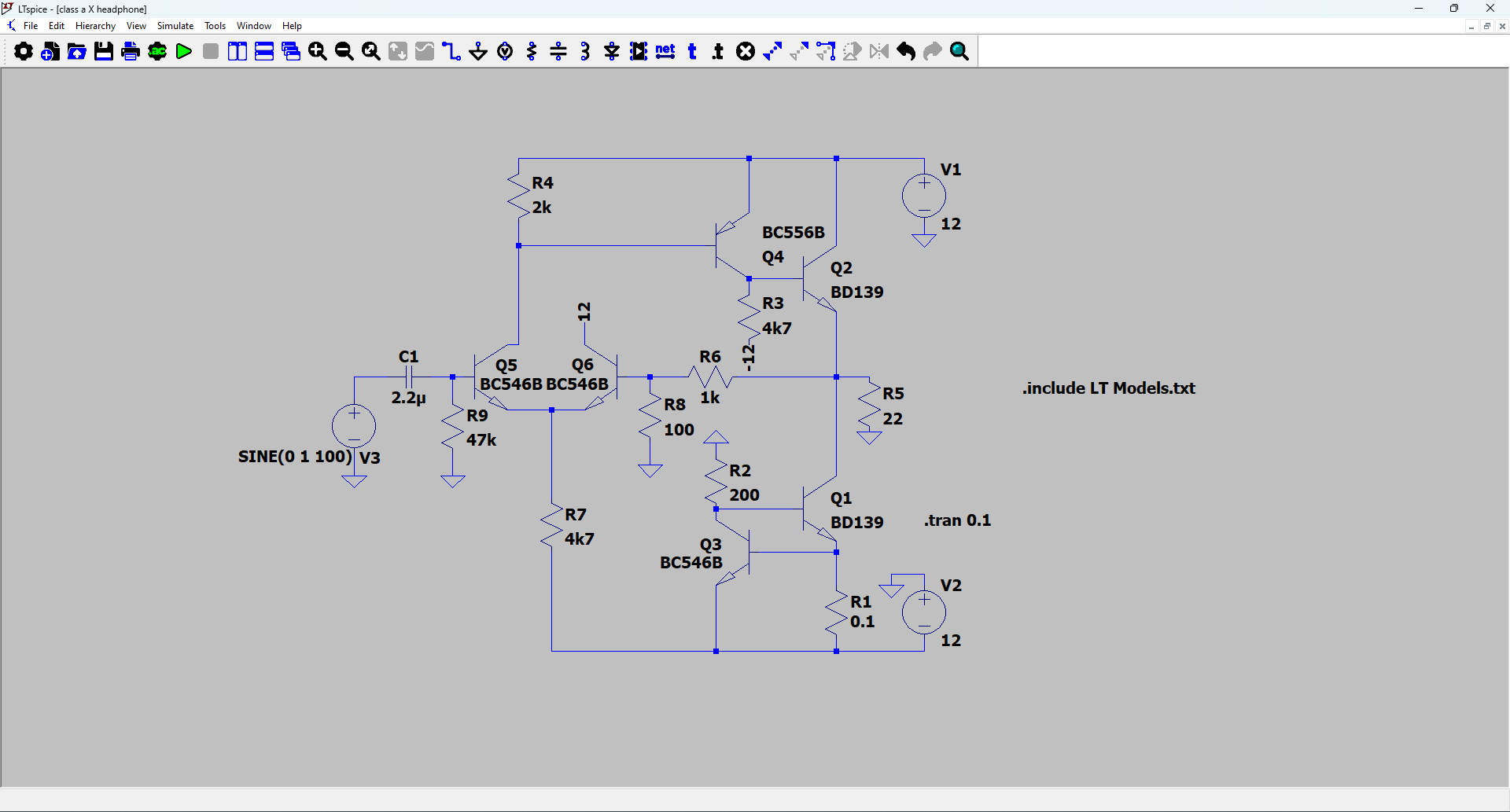Click the V1 voltage source symbol

pos(924,196)
